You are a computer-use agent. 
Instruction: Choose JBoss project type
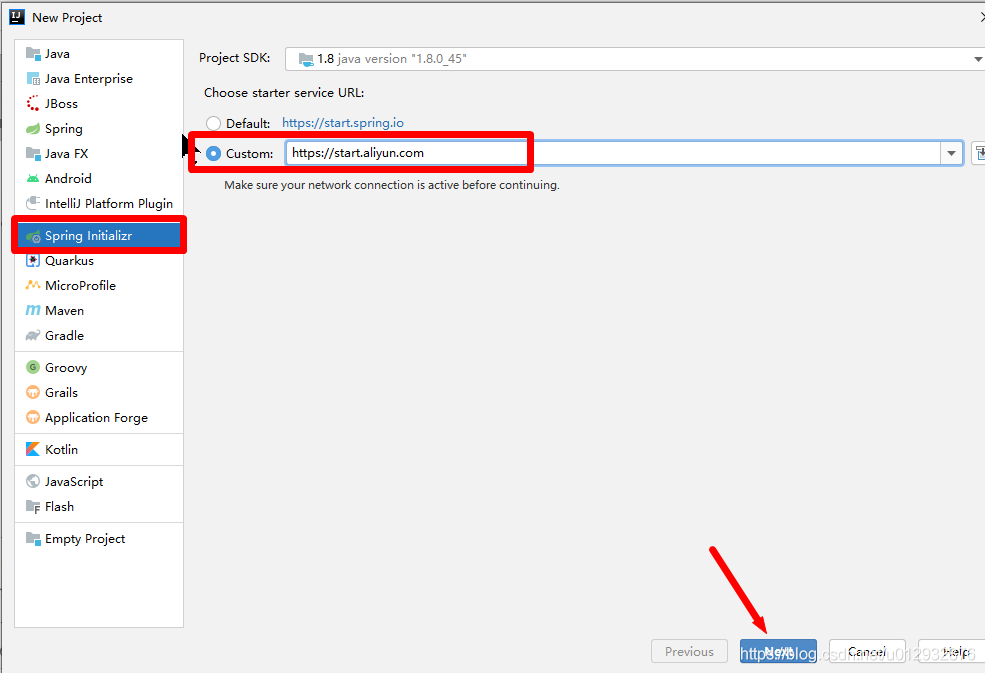pyautogui.click(x=99, y=104)
